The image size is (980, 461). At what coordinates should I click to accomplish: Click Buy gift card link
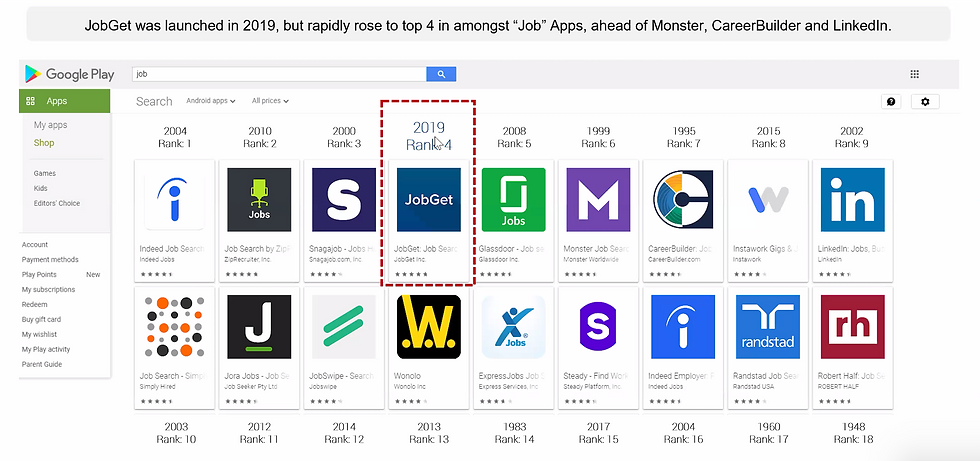coord(41,320)
